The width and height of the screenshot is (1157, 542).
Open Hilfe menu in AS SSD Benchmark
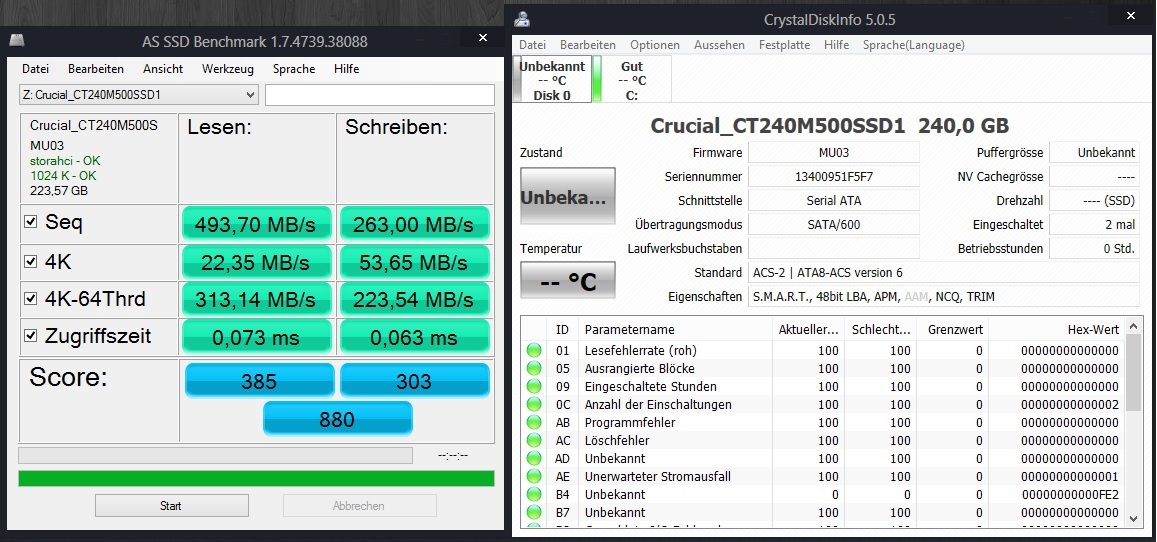346,69
